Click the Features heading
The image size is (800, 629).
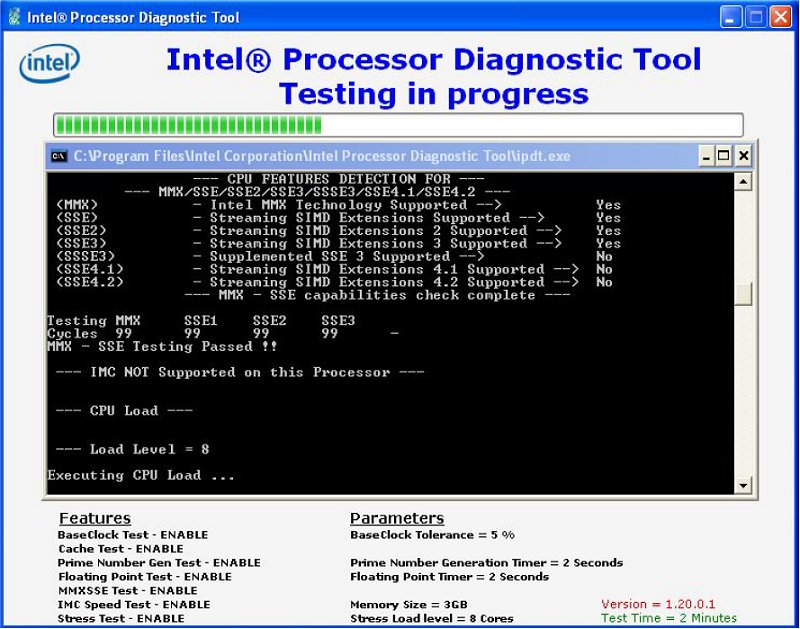click(x=95, y=518)
